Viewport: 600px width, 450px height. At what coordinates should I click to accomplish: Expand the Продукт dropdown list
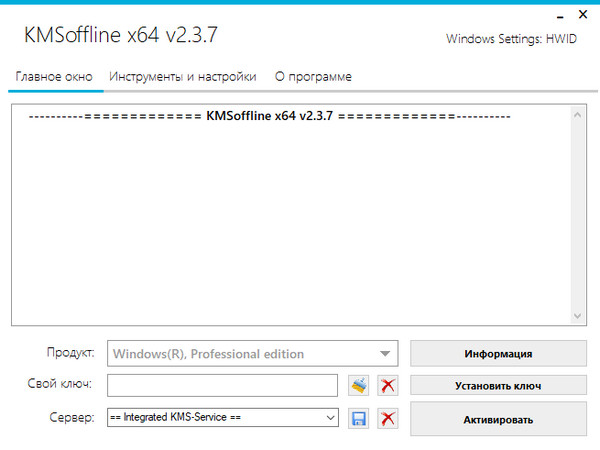click(253, 354)
